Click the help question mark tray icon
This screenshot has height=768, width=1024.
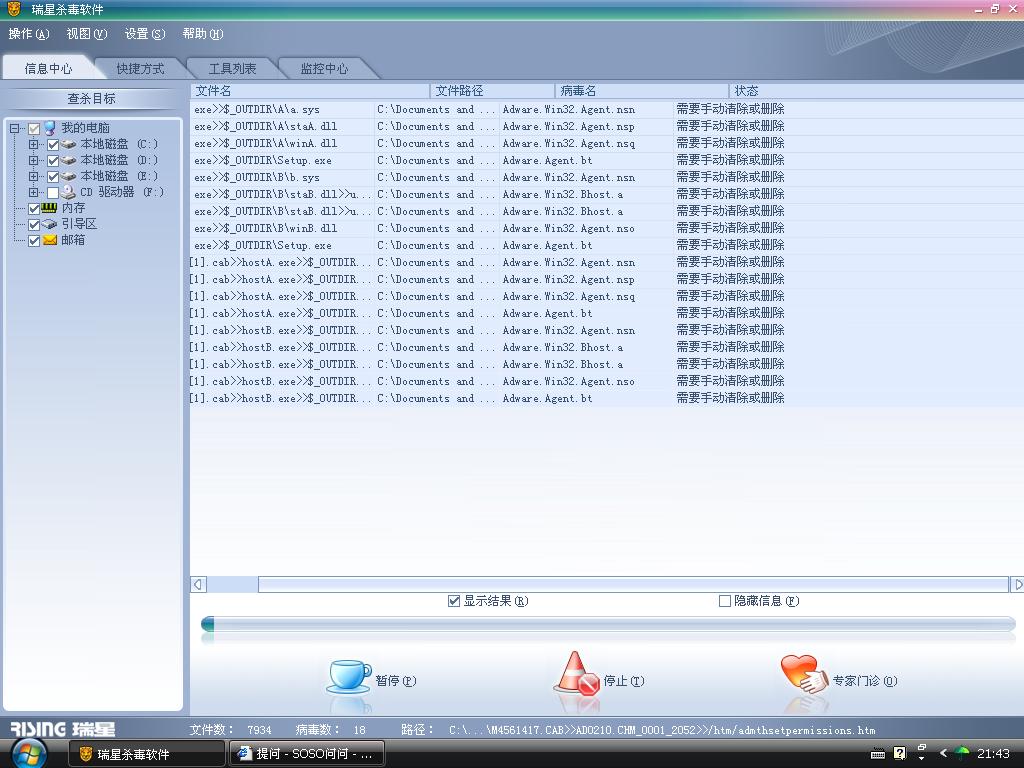click(x=899, y=754)
